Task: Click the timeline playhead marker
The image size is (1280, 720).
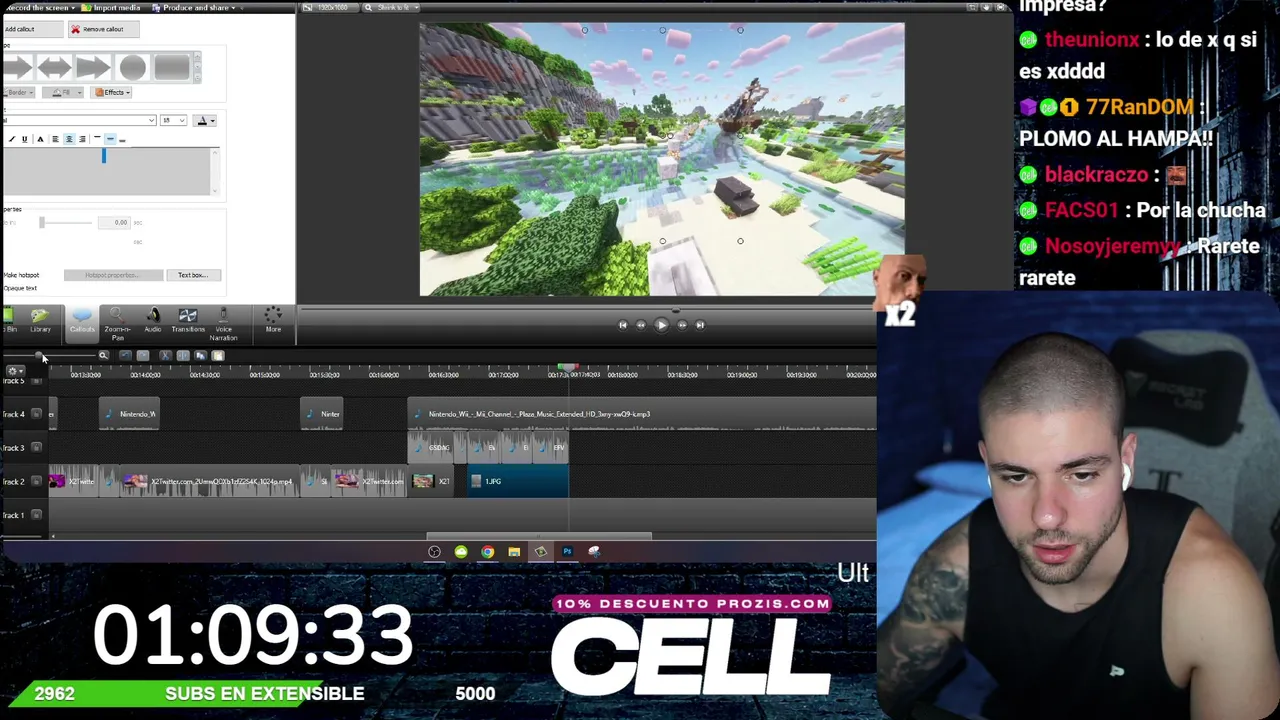Action: tap(567, 368)
